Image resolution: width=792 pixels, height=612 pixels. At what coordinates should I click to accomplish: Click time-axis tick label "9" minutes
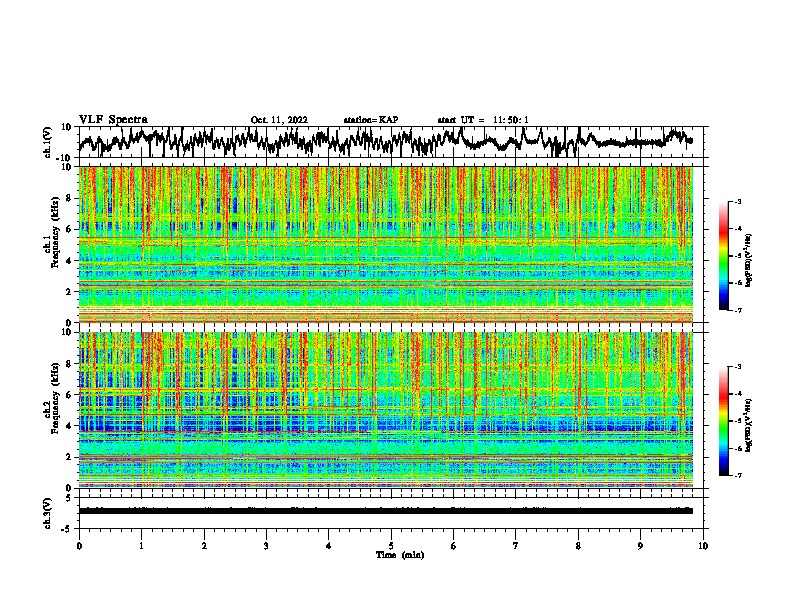click(x=640, y=546)
